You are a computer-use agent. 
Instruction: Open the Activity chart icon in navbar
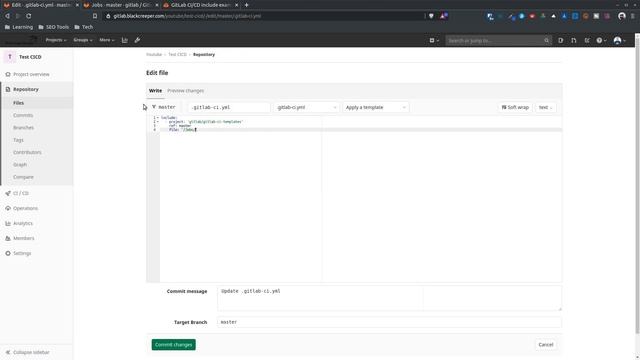(x=124, y=40)
